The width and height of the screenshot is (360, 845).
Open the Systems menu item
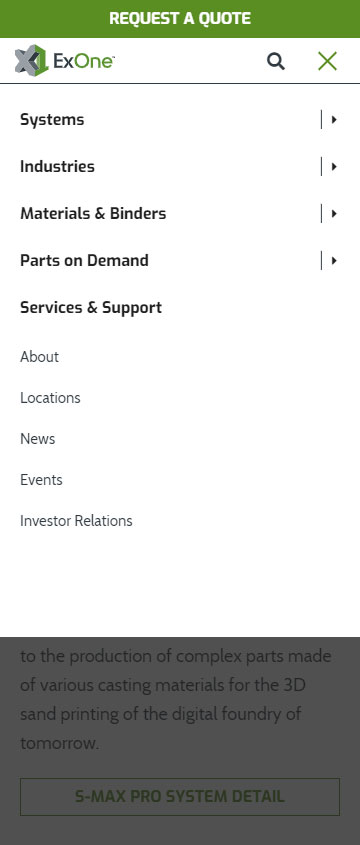click(x=52, y=120)
